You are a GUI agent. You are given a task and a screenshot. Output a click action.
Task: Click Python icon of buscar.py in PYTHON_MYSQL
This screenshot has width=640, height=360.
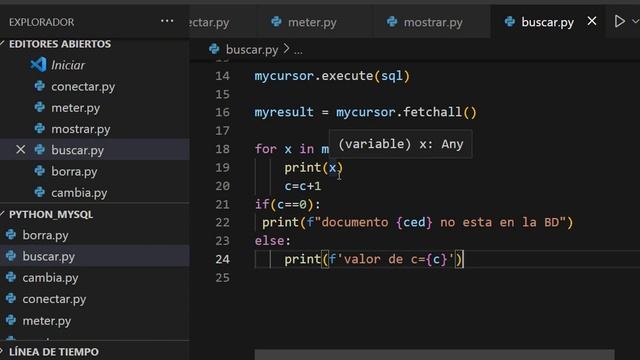11,256
